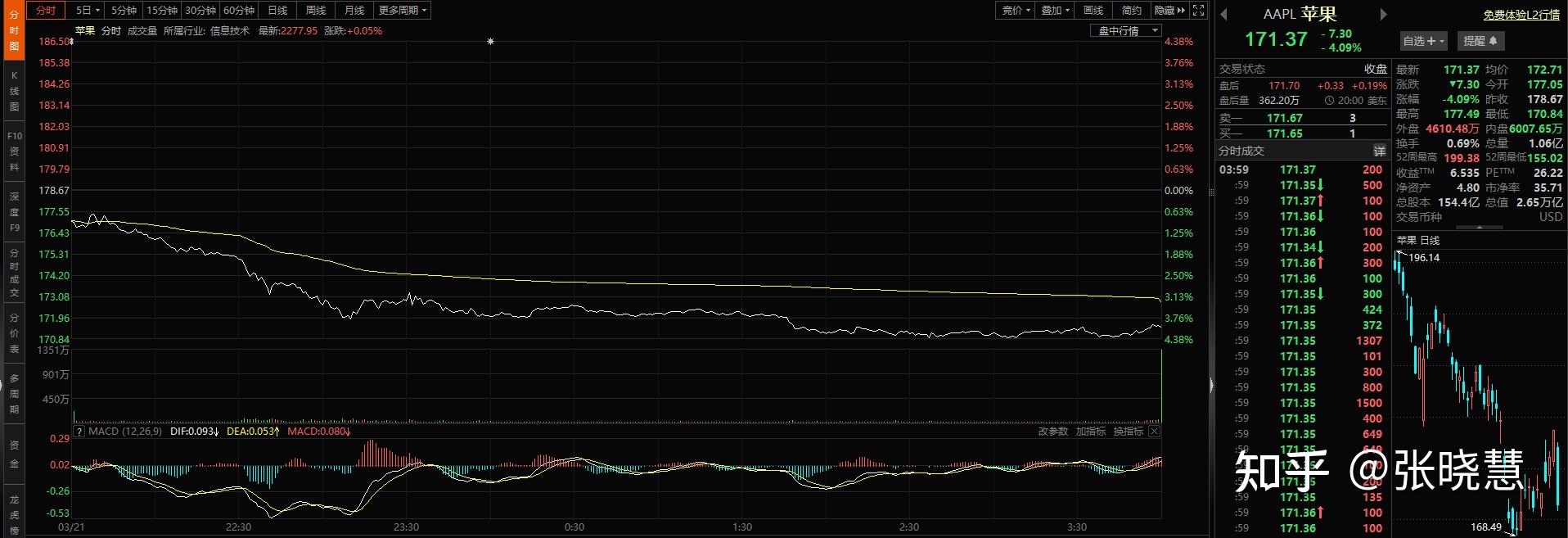Open the 分价表 sidebar tab
Image resolution: width=1568 pixels, height=538 pixels.
[14, 333]
